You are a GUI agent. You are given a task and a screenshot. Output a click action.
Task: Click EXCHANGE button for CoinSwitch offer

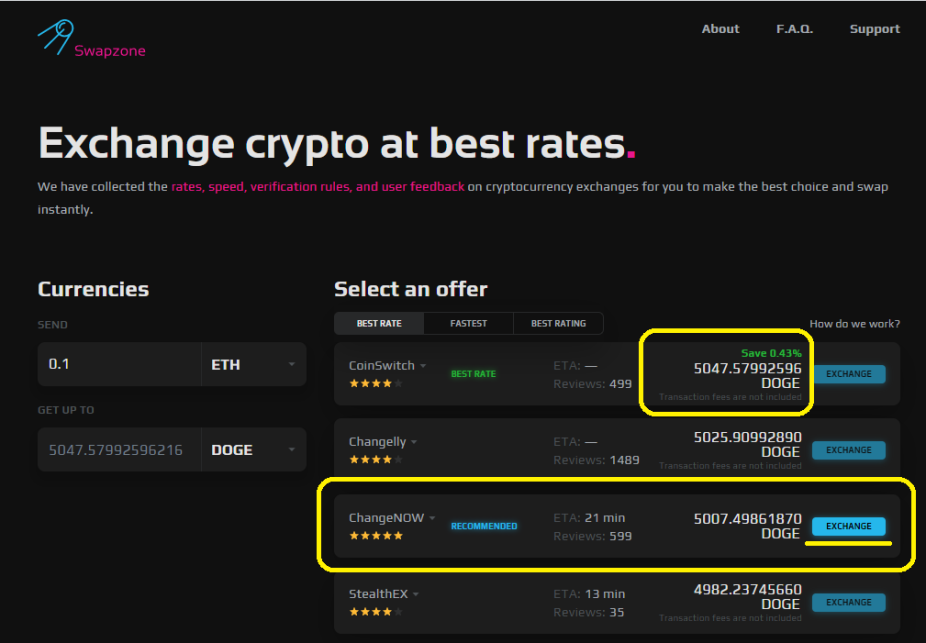pyautogui.click(x=849, y=374)
